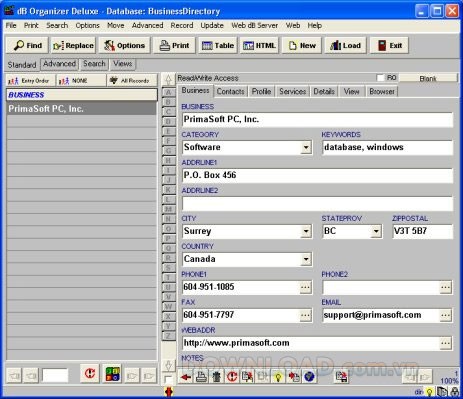This screenshot has width=463, height=399.
Task: Select the Advanced tab below the toolbar
Action: tap(59, 64)
